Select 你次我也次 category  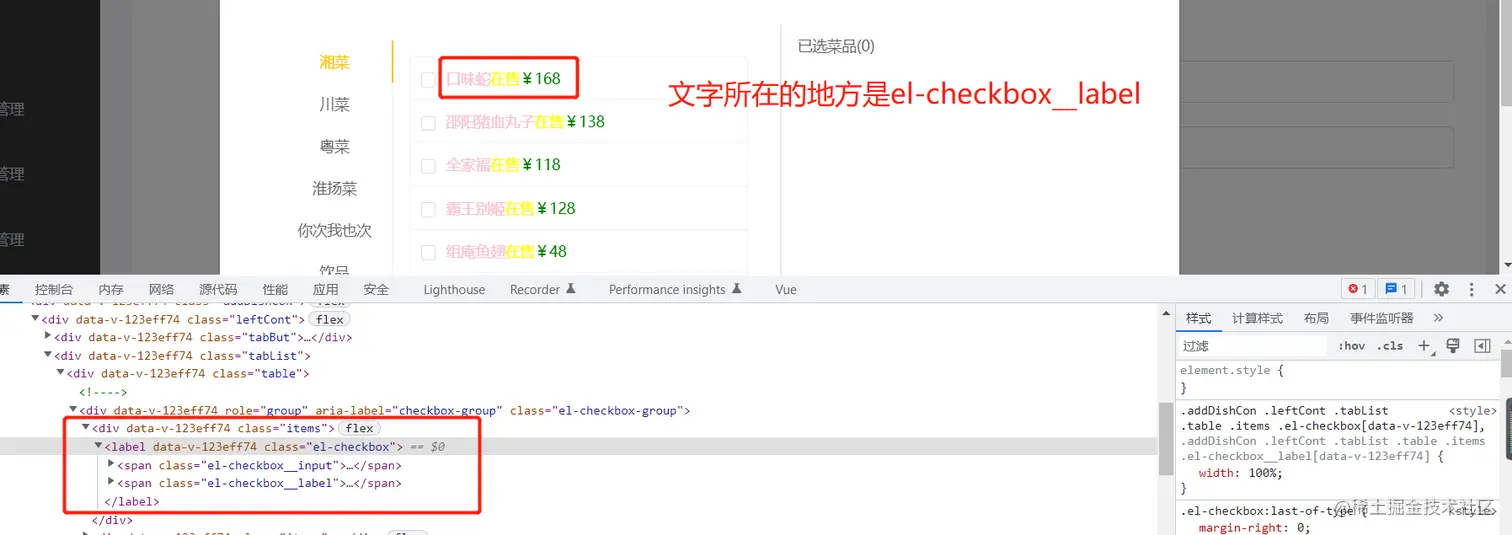335,230
